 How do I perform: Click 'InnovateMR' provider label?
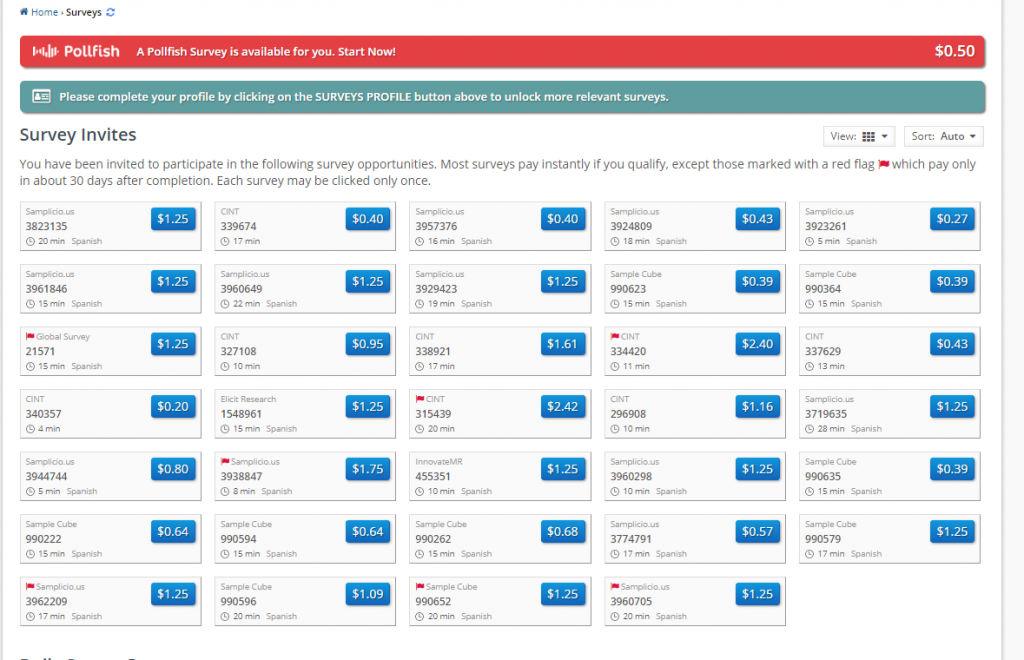pyautogui.click(x=439, y=462)
